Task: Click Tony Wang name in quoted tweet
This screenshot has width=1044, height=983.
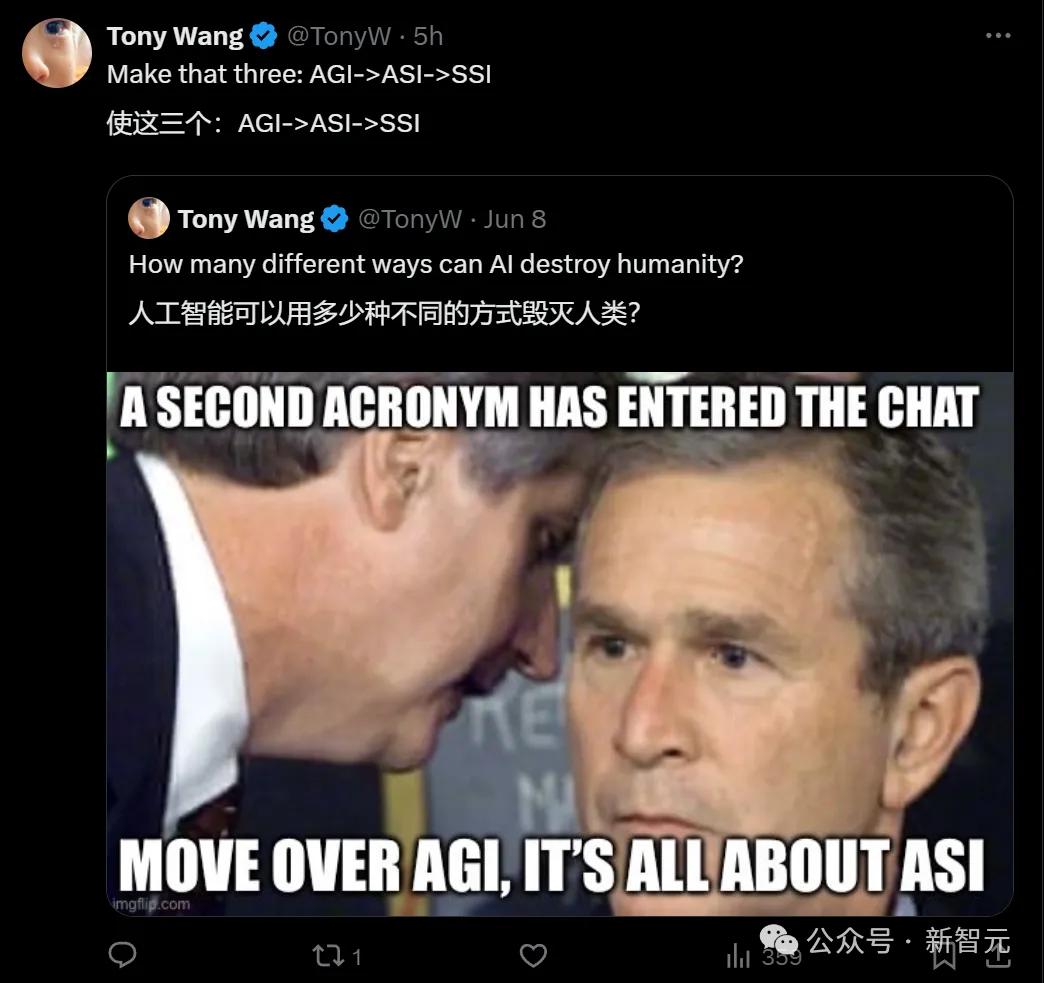Action: pos(246,219)
